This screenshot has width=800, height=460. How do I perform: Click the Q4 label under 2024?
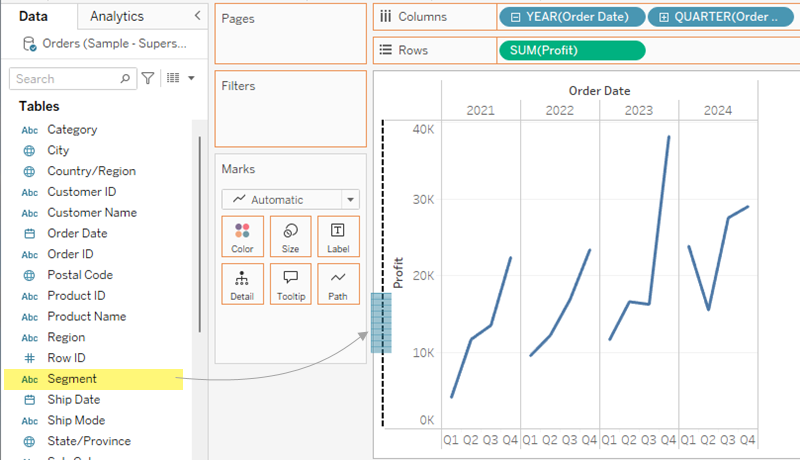747,440
